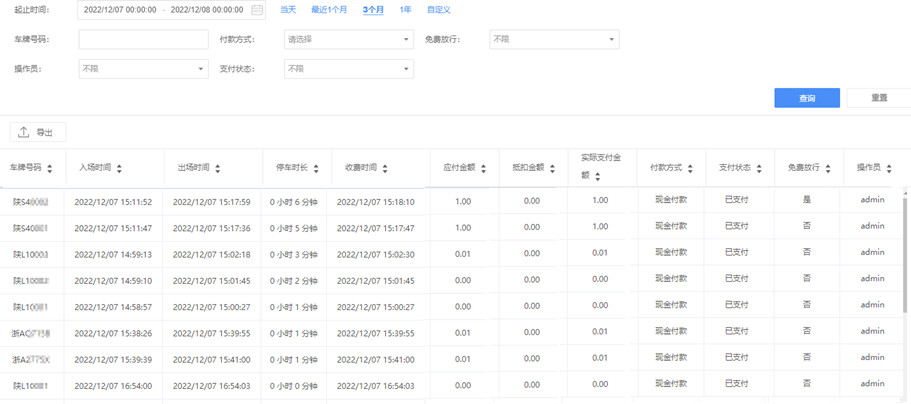Viewport: 911px width, 404px height.
Task: Select the 3个月 time range
Action: click(x=373, y=10)
